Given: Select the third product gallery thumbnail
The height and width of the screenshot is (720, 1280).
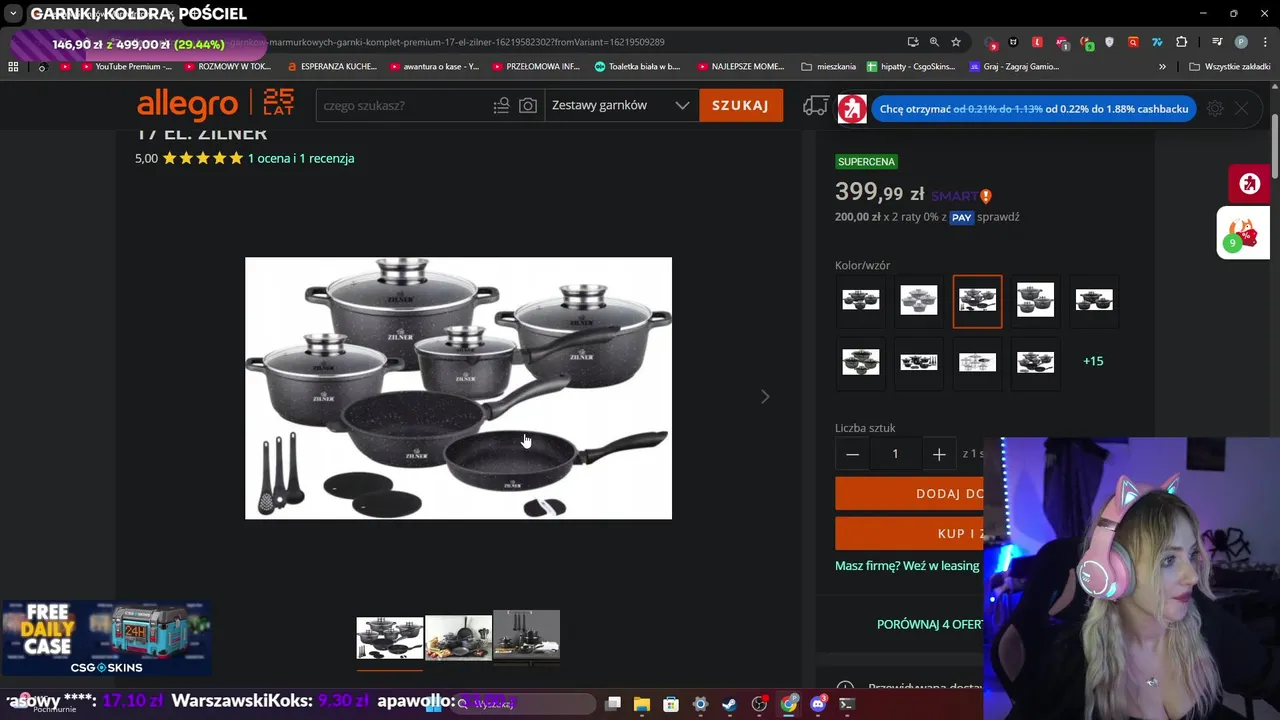Looking at the screenshot, I should click(x=526, y=635).
